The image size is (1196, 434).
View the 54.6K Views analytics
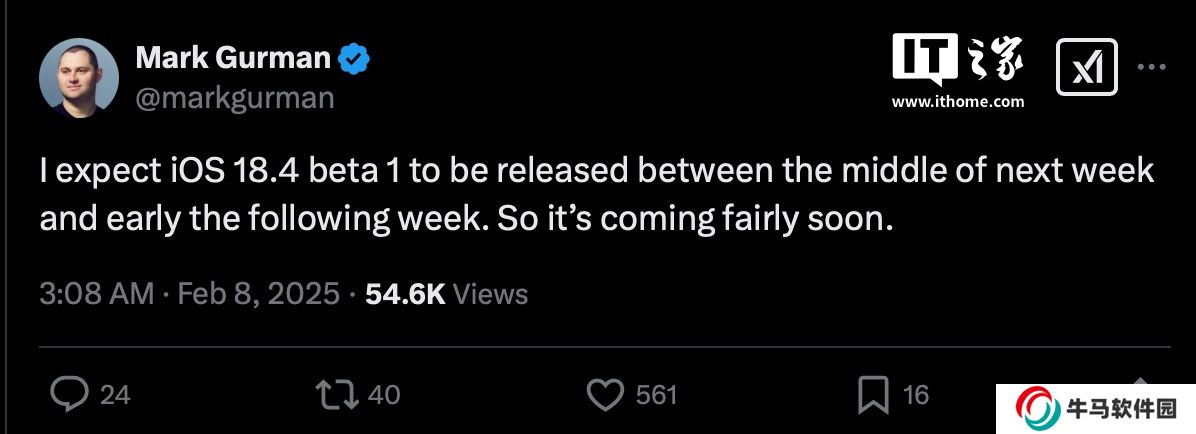coord(446,293)
